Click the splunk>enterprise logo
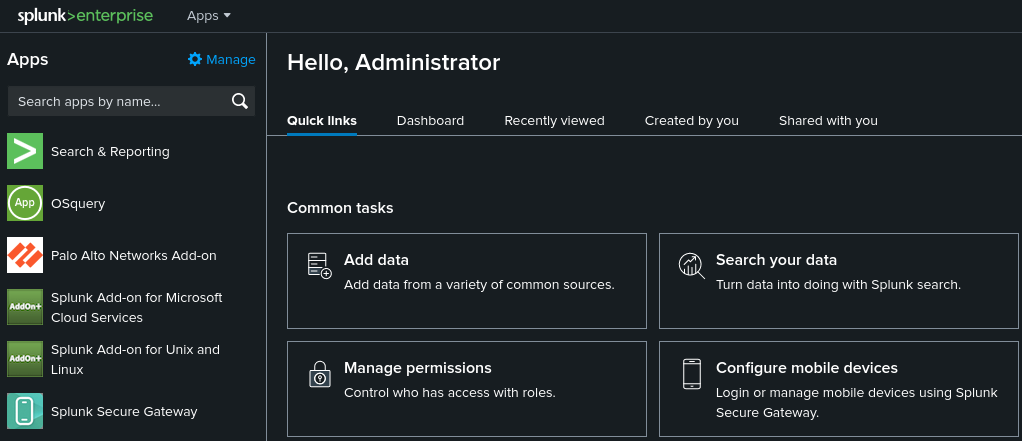This screenshot has width=1022, height=441. [x=85, y=16]
